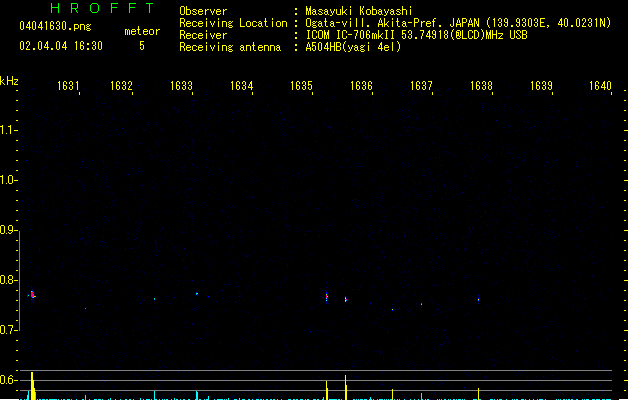Select the observer name Masayuki Kobayashi
The height and width of the screenshot is (400, 629).
(359, 11)
